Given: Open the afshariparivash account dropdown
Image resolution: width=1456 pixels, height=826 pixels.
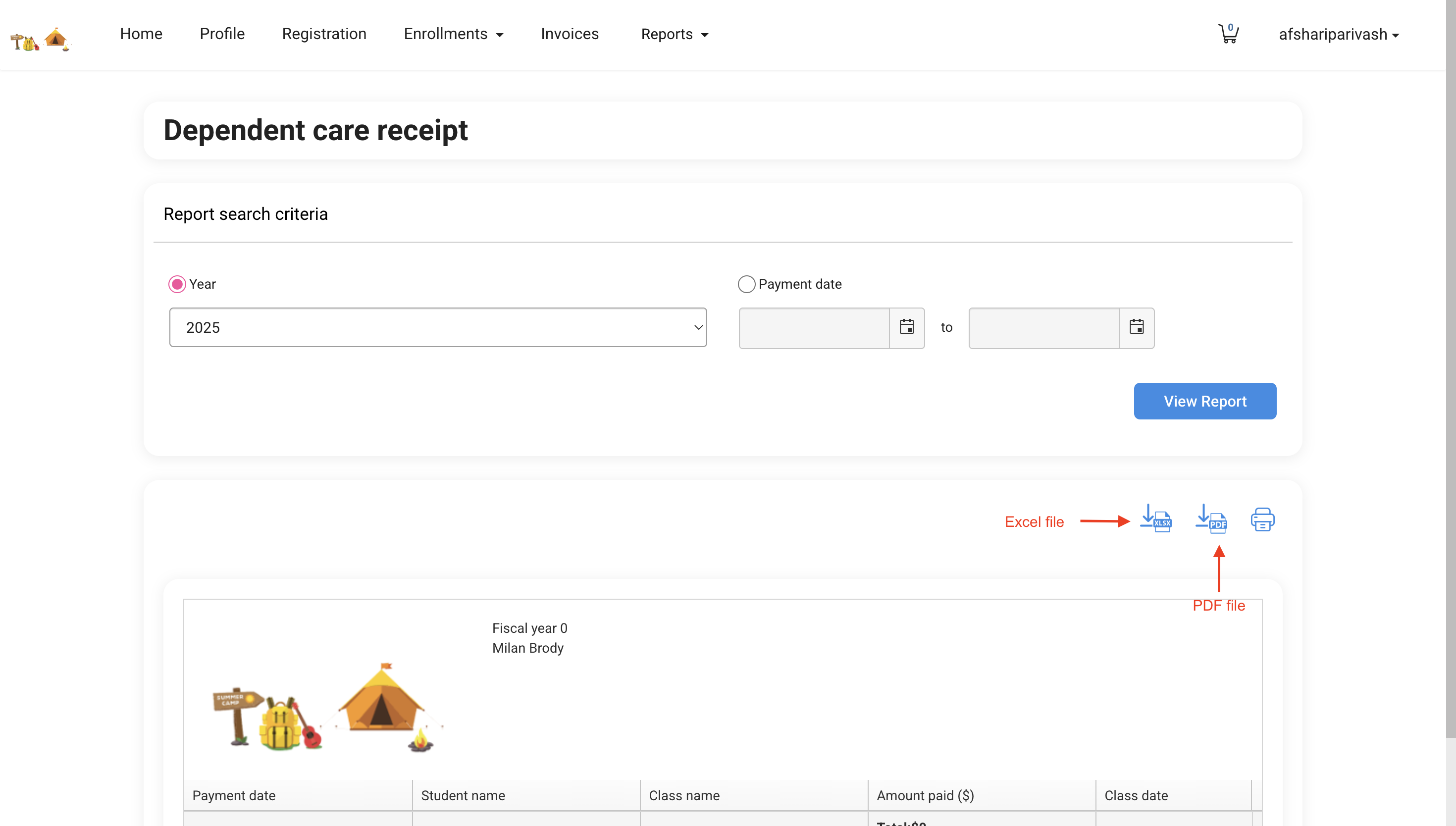Looking at the screenshot, I should (1339, 34).
